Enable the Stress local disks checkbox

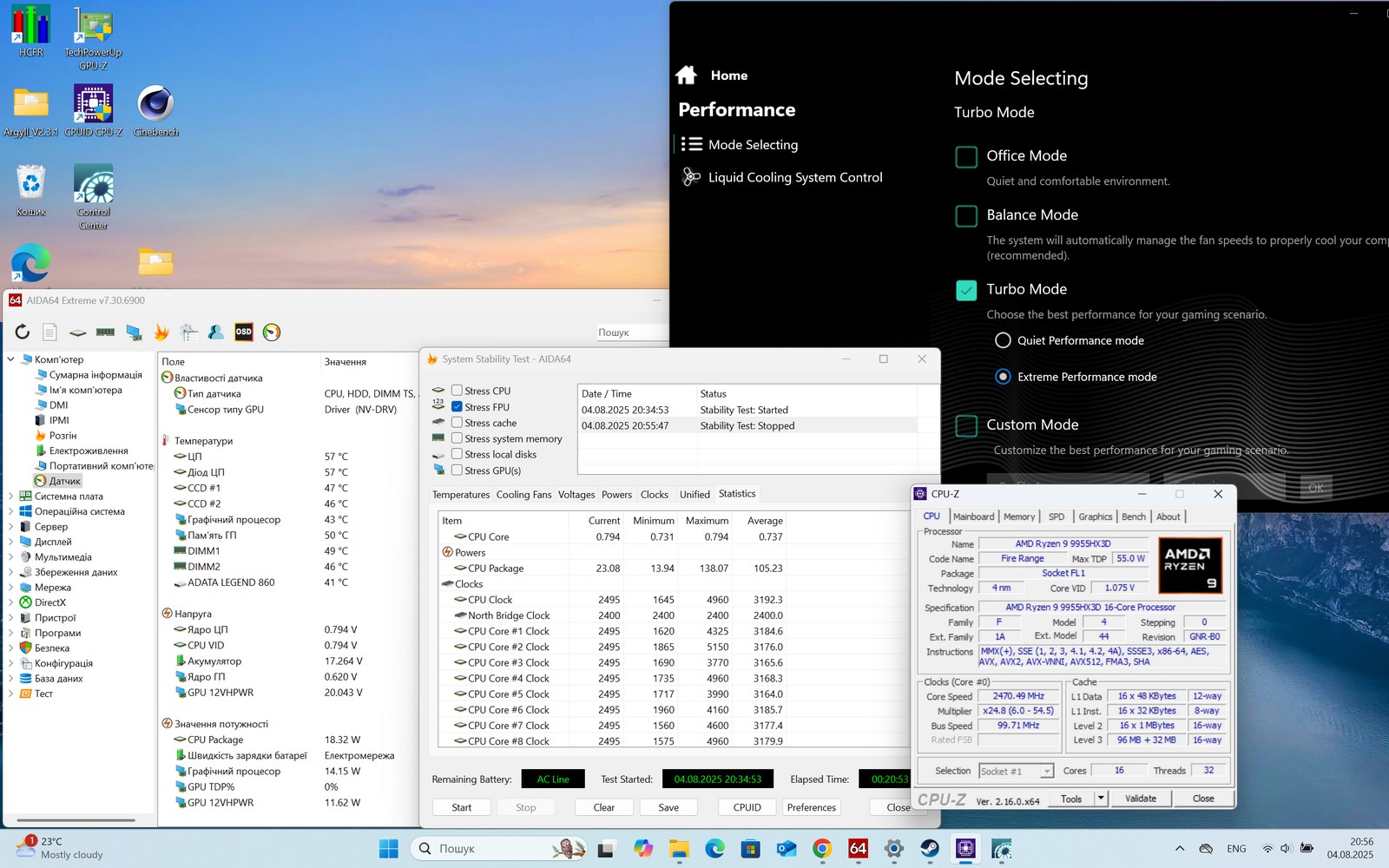pyautogui.click(x=457, y=454)
